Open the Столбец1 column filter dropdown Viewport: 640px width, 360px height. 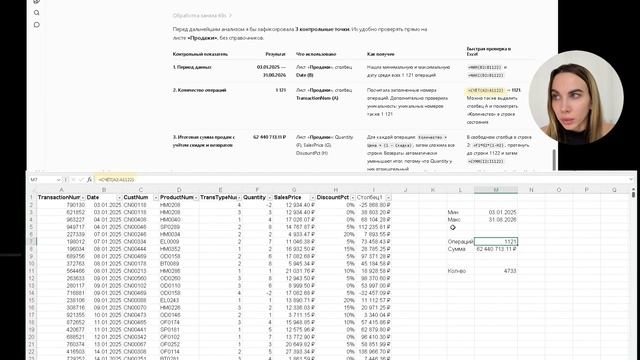(x=388, y=198)
